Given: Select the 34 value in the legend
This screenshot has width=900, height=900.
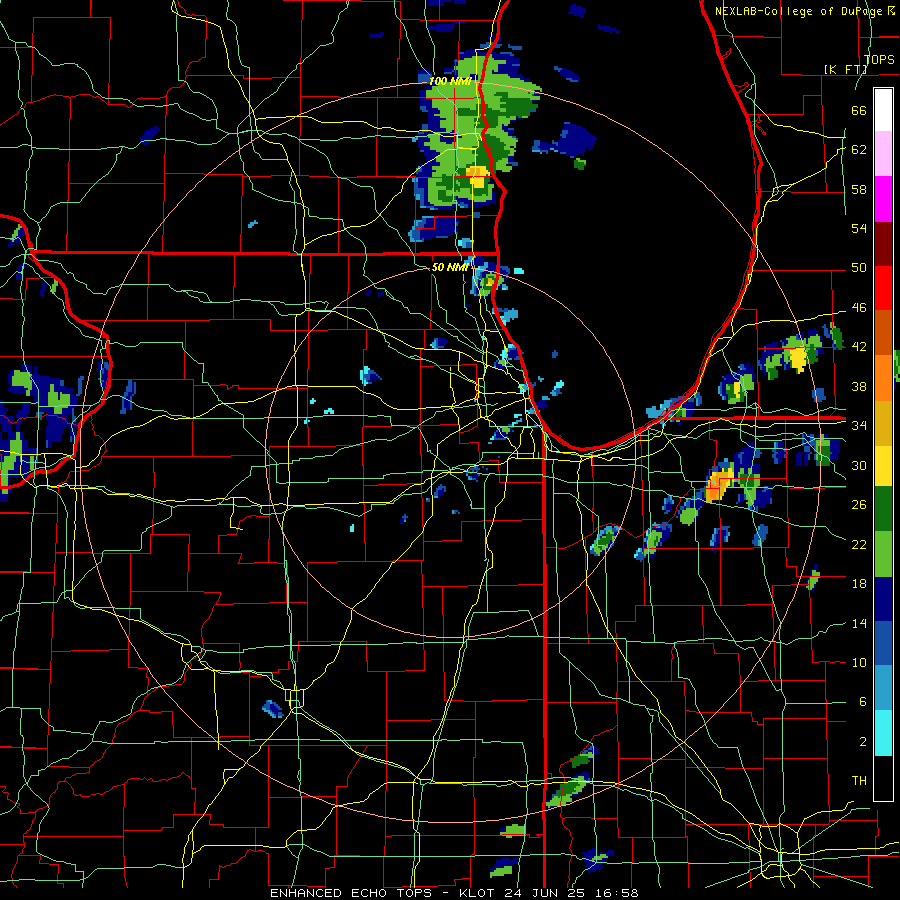Looking at the screenshot, I should tap(859, 426).
